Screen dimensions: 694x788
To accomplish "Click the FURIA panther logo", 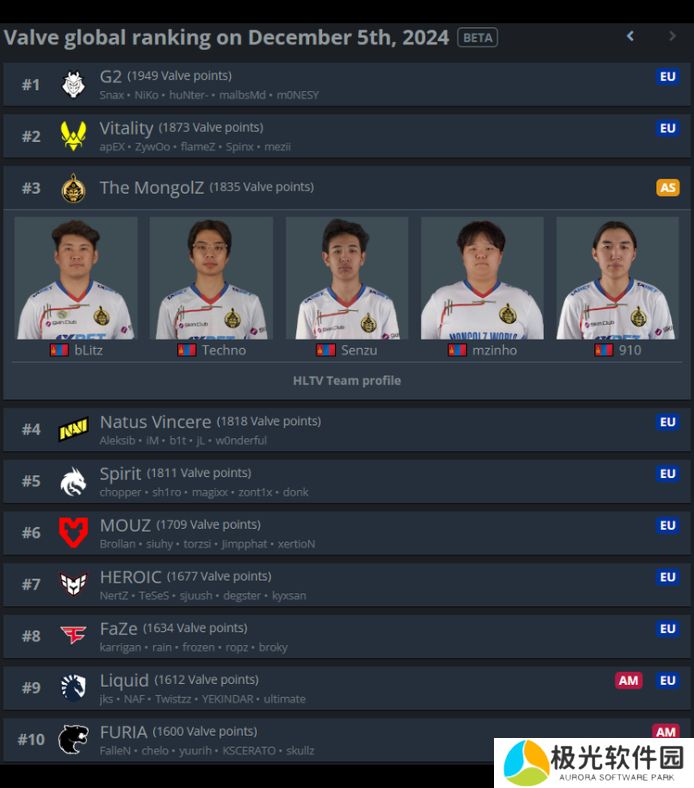I will [x=73, y=739].
